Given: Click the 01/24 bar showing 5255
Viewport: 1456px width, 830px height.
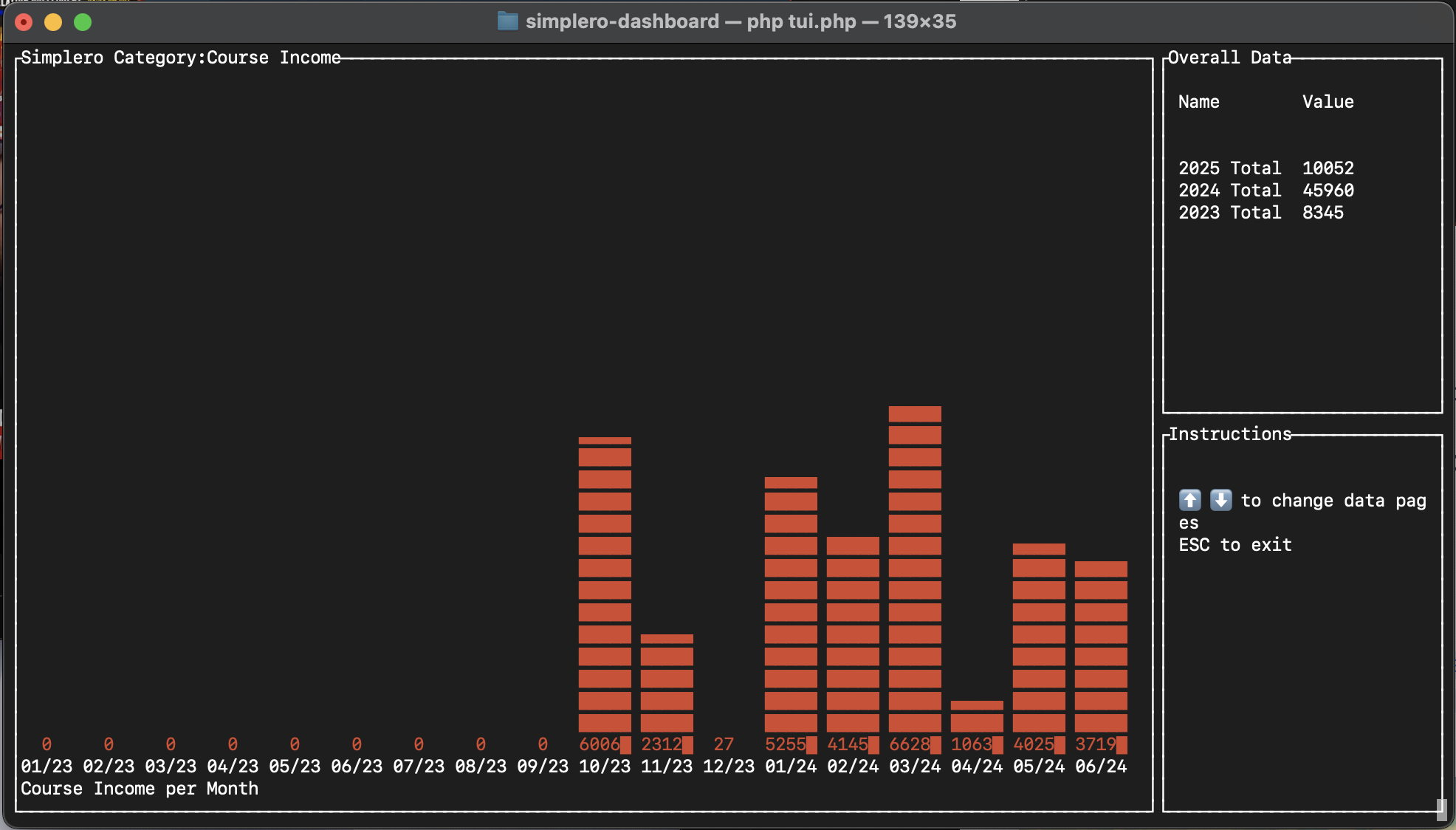Looking at the screenshot, I should [x=790, y=613].
